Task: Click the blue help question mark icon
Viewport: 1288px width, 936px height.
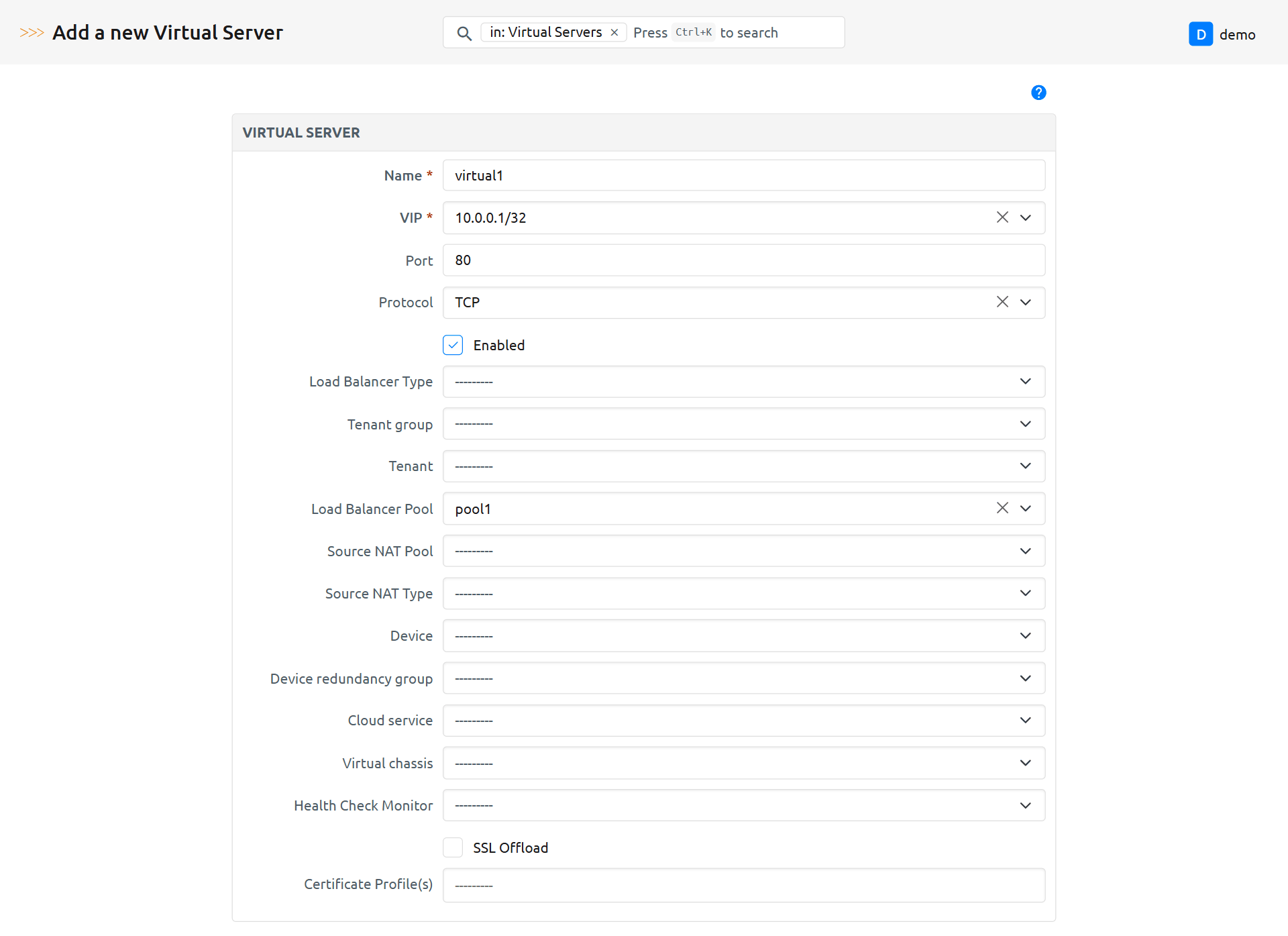Action: click(x=1038, y=93)
